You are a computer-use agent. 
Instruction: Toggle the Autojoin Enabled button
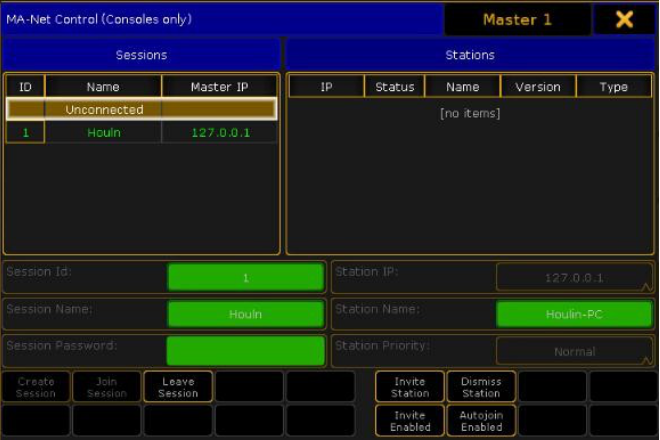[x=481, y=421]
